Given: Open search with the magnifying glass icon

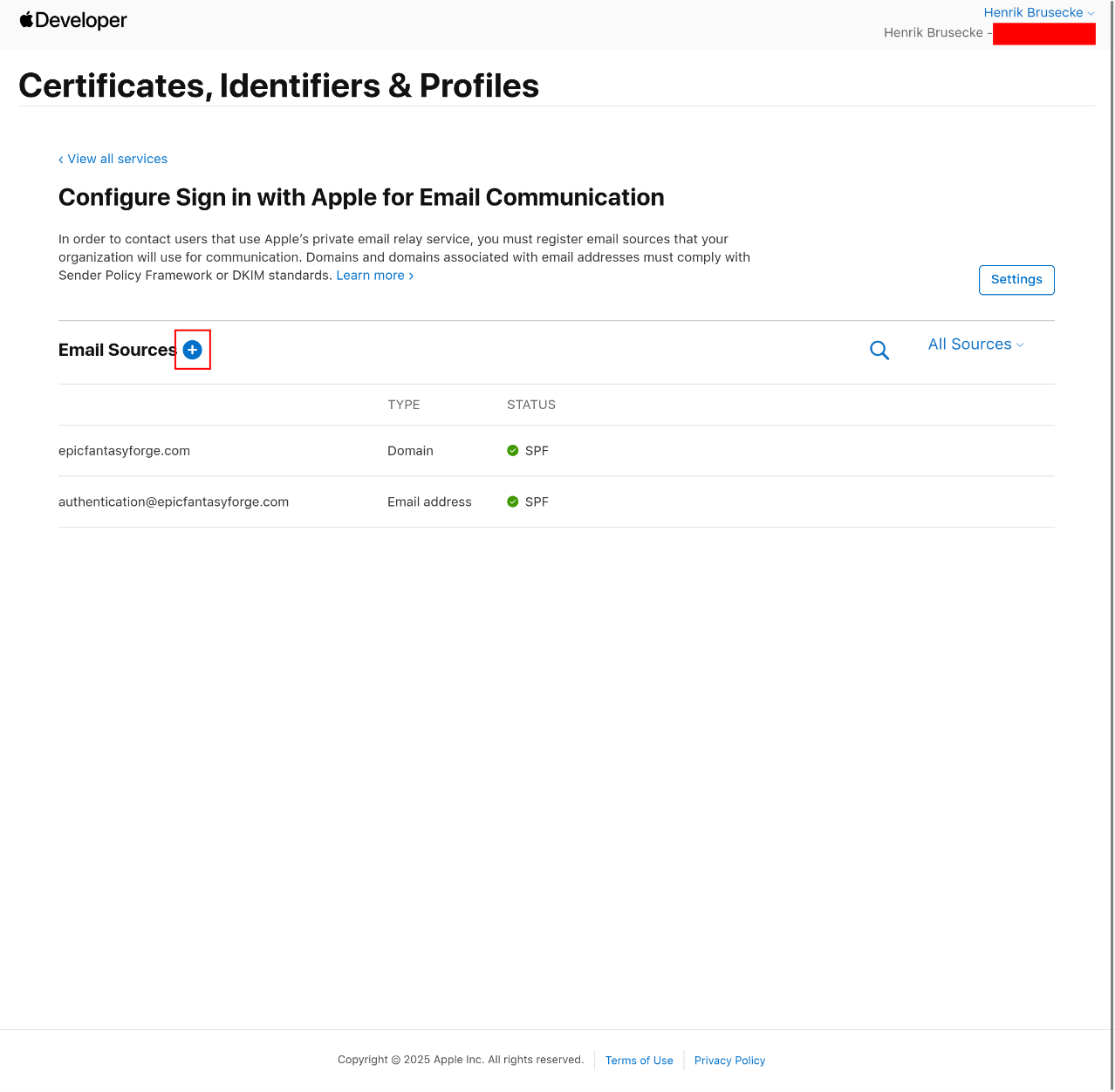Looking at the screenshot, I should point(879,351).
